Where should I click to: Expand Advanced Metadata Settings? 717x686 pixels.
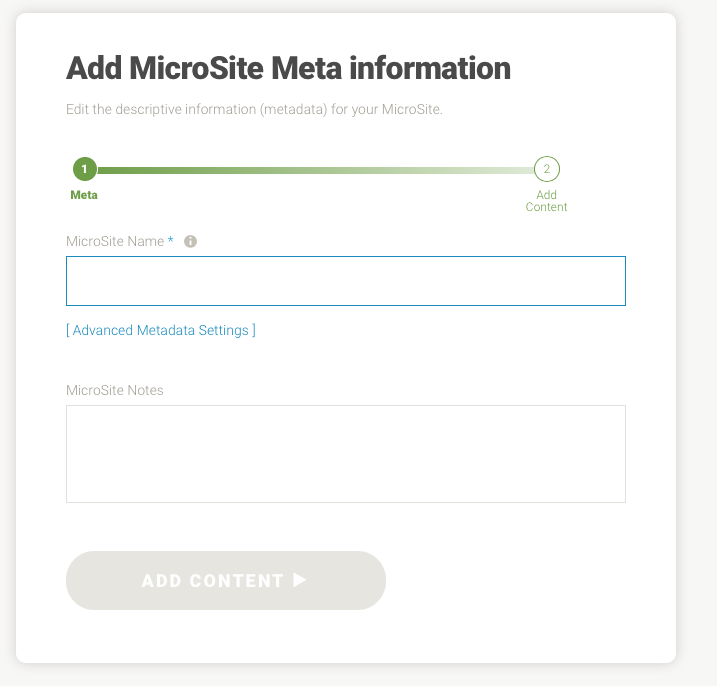point(161,330)
